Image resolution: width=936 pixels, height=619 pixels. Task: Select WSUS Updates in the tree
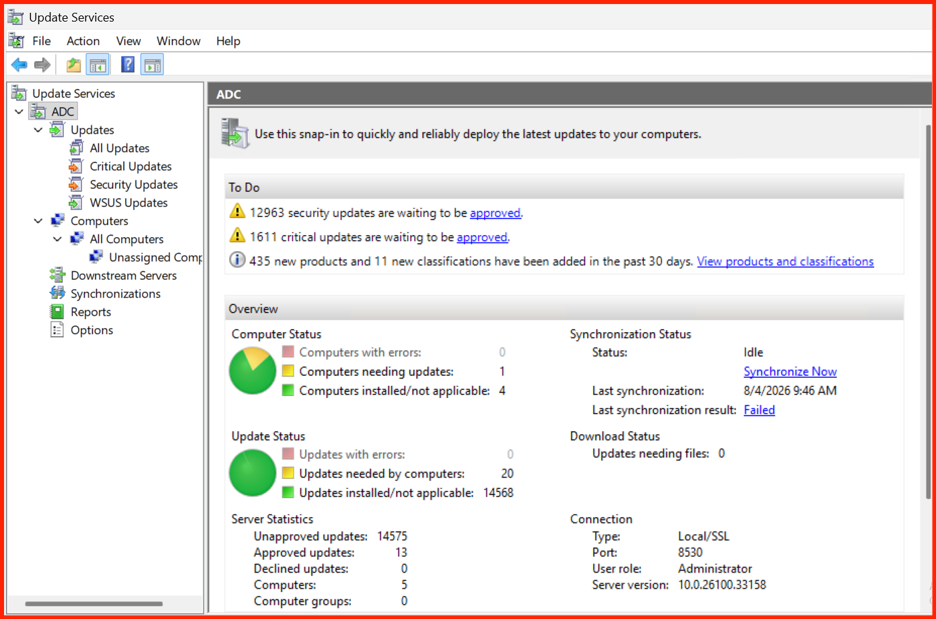[x=128, y=203]
